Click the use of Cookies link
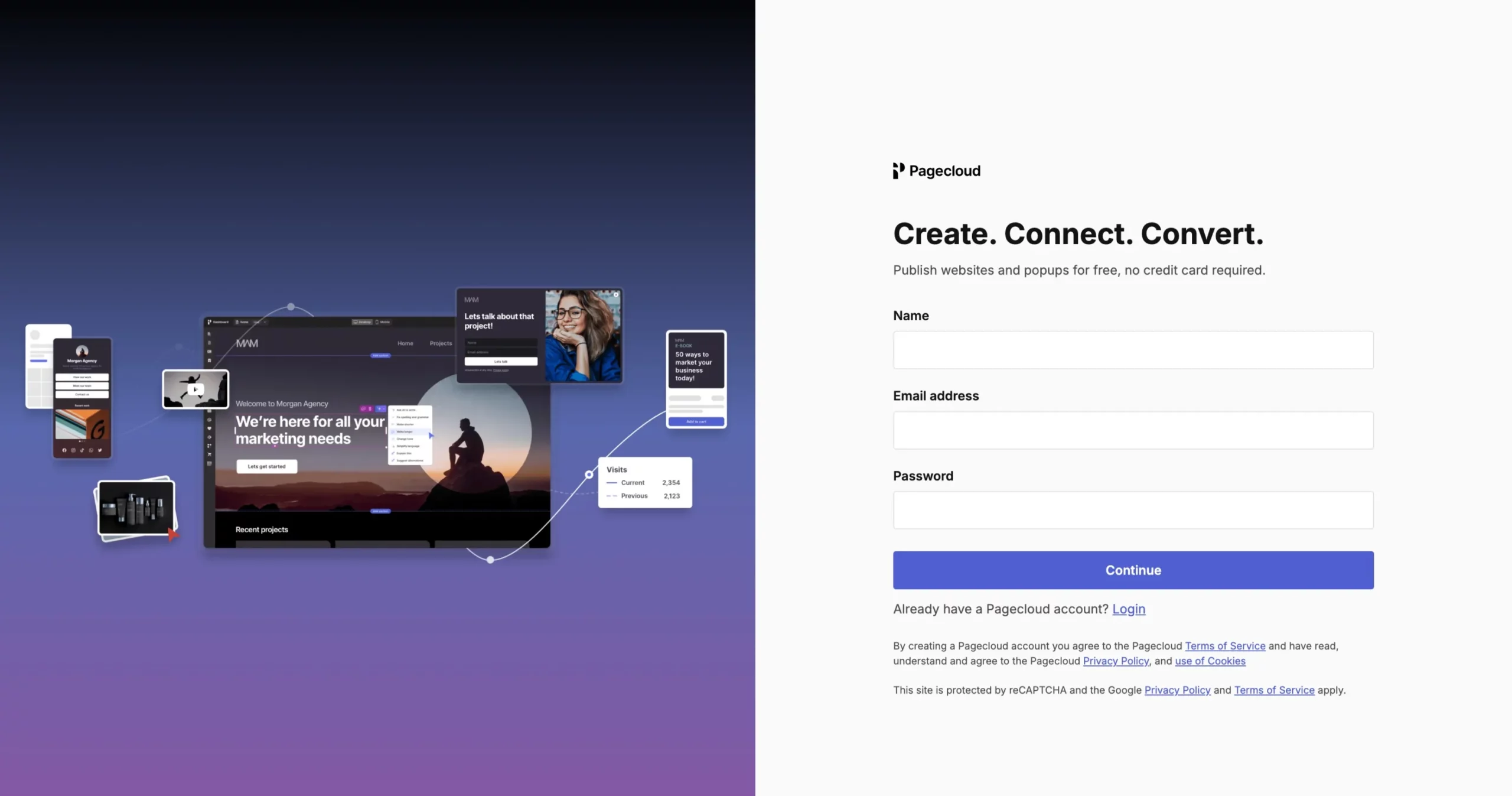This screenshot has width=1512, height=796. (x=1210, y=661)
